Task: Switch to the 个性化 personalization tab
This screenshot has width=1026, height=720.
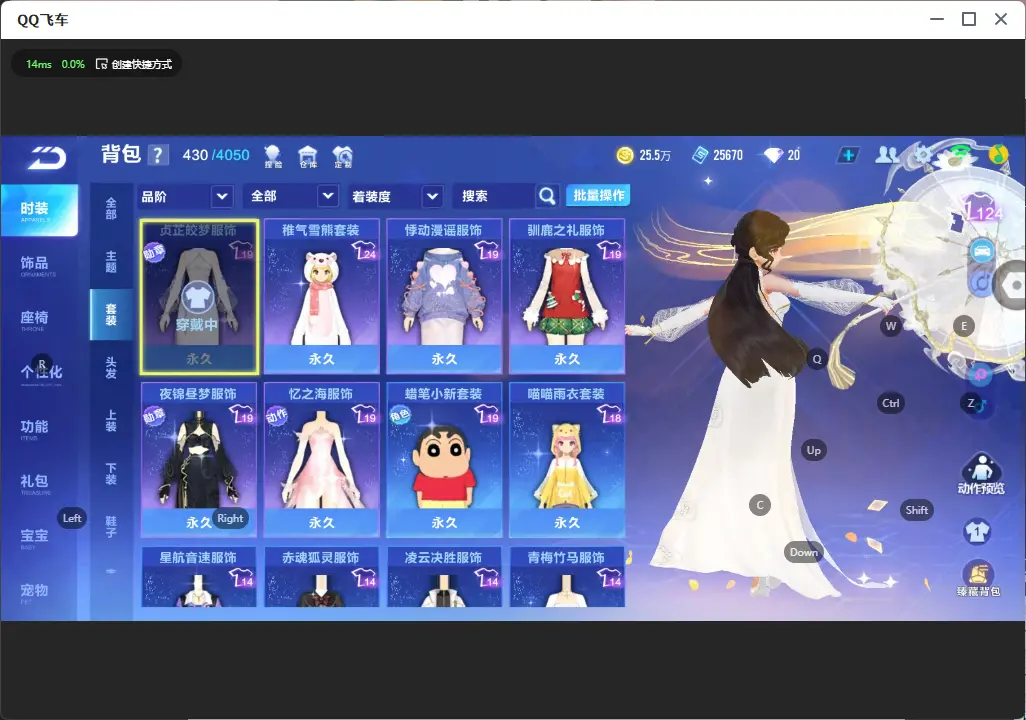Action: pyautogui.click(x=39, y=374)
